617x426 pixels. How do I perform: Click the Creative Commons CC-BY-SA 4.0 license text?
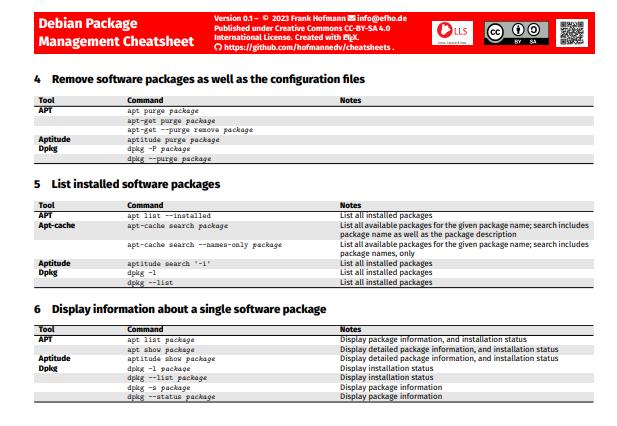point(332,28)
